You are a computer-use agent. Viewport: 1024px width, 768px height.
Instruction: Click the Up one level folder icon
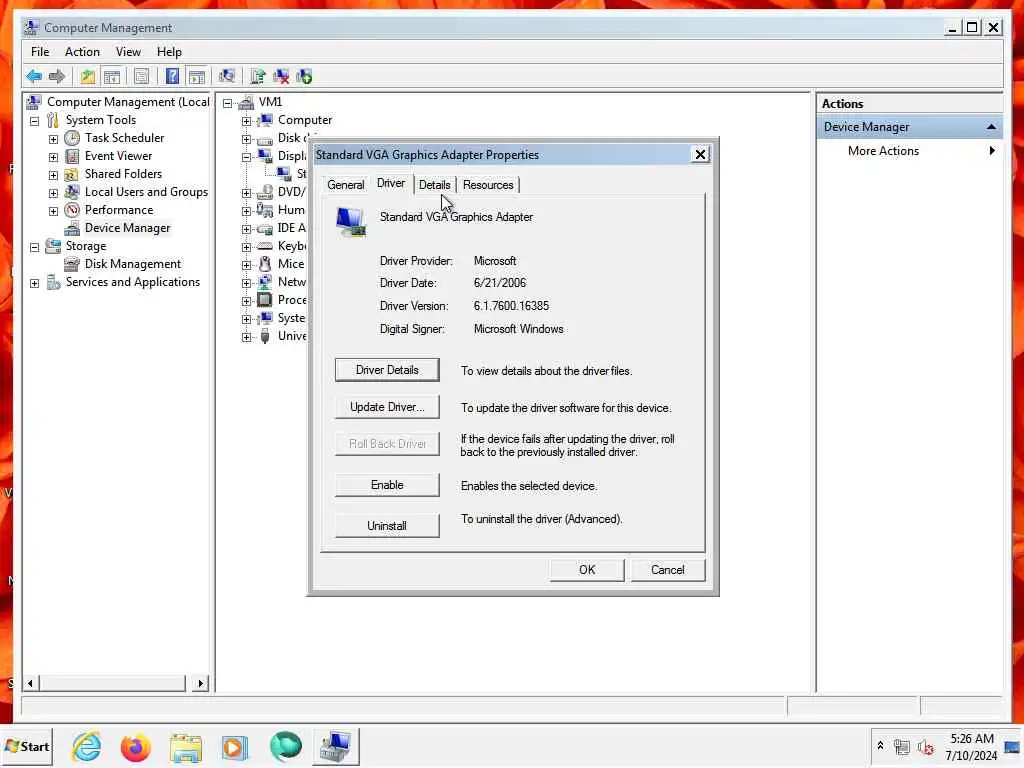[88, 76]
